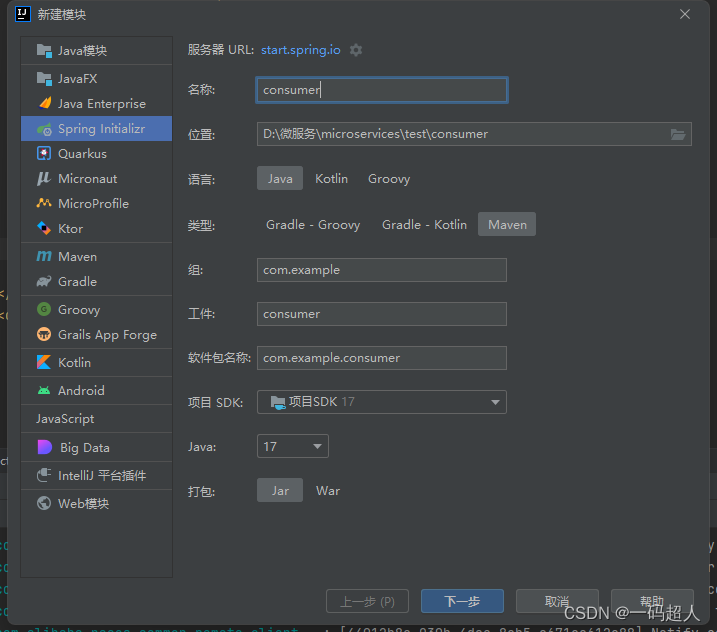Open the Java version dropdown
Viewport: 717px width, 632px height.
pyautogui.click(x=293, y=446)
